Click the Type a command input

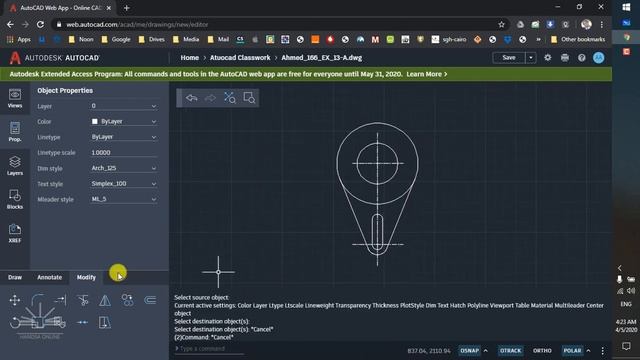tap(209, 349)
